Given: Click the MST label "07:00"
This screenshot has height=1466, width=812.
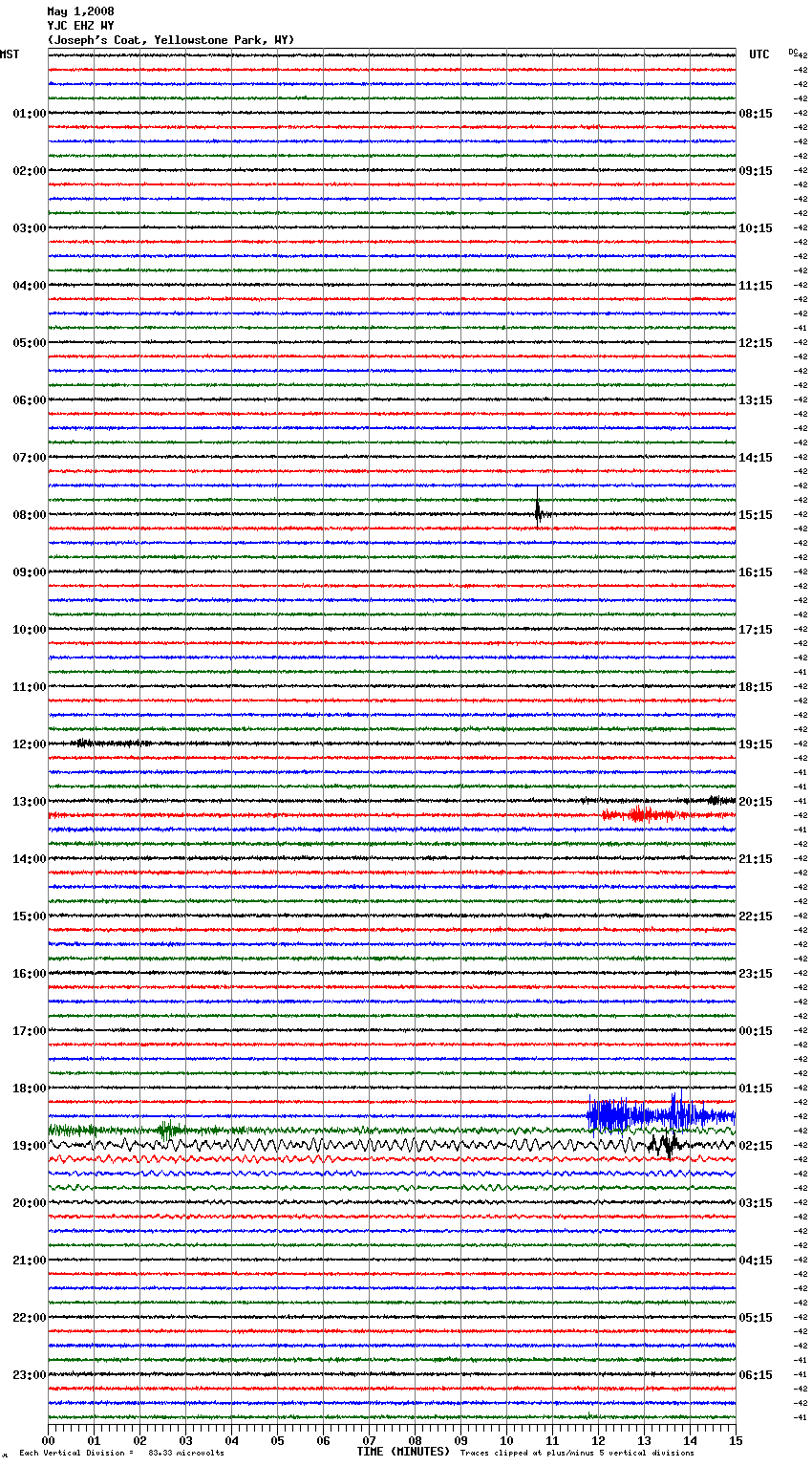Looking at the screenshot, I should (x=30, y=458).
